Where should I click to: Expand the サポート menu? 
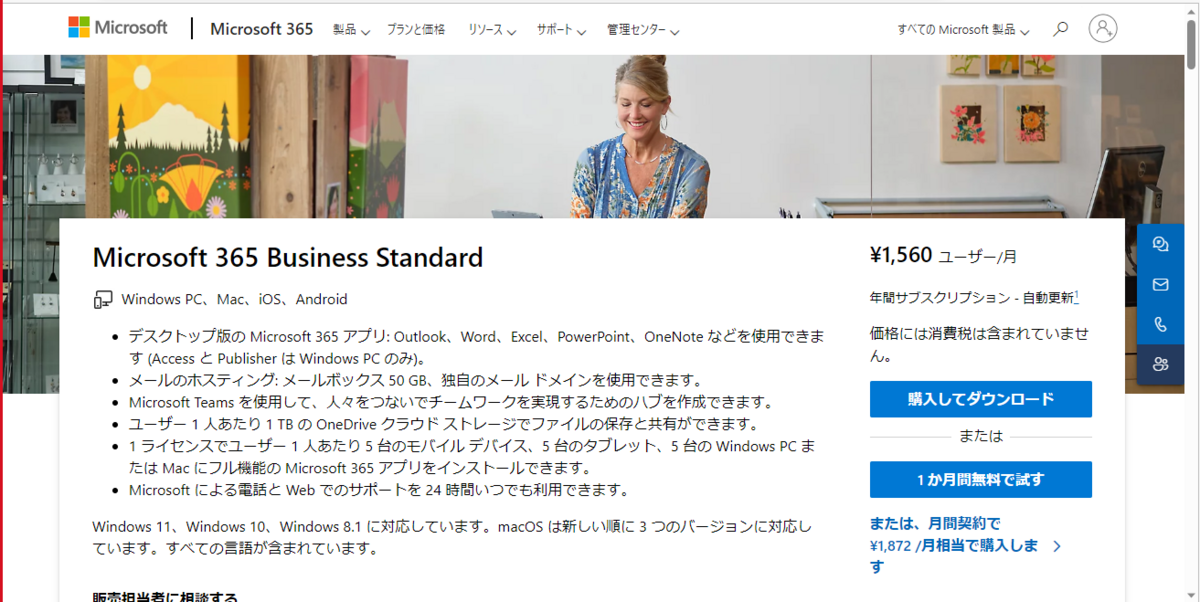560,30
